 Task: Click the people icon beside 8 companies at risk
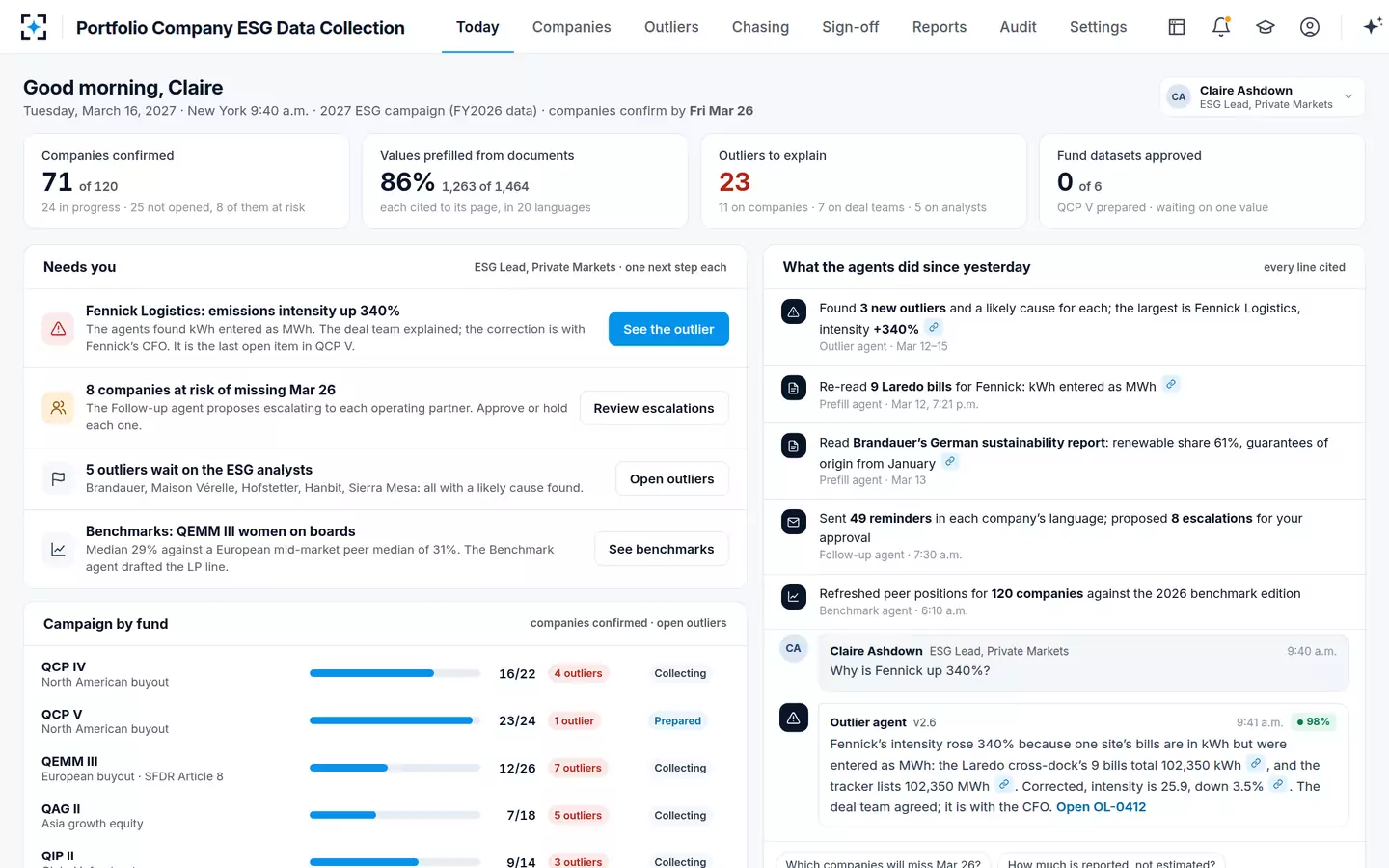click(58, 408)
